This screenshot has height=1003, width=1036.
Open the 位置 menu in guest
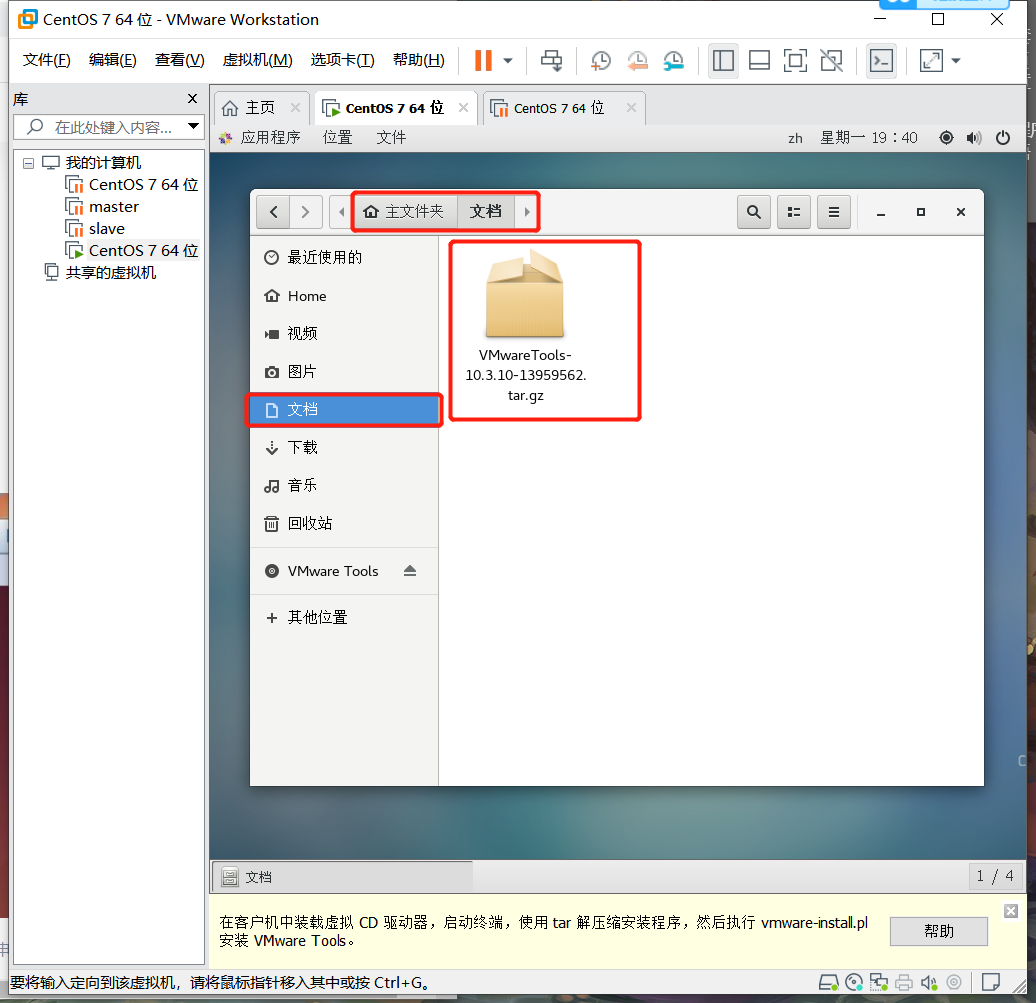coord(337,137)
